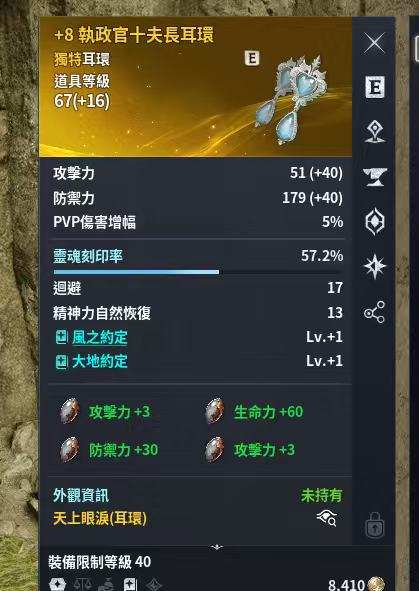Click the small E badge near earring image
This screenshot has width=419, height=591.
point(252,58)
